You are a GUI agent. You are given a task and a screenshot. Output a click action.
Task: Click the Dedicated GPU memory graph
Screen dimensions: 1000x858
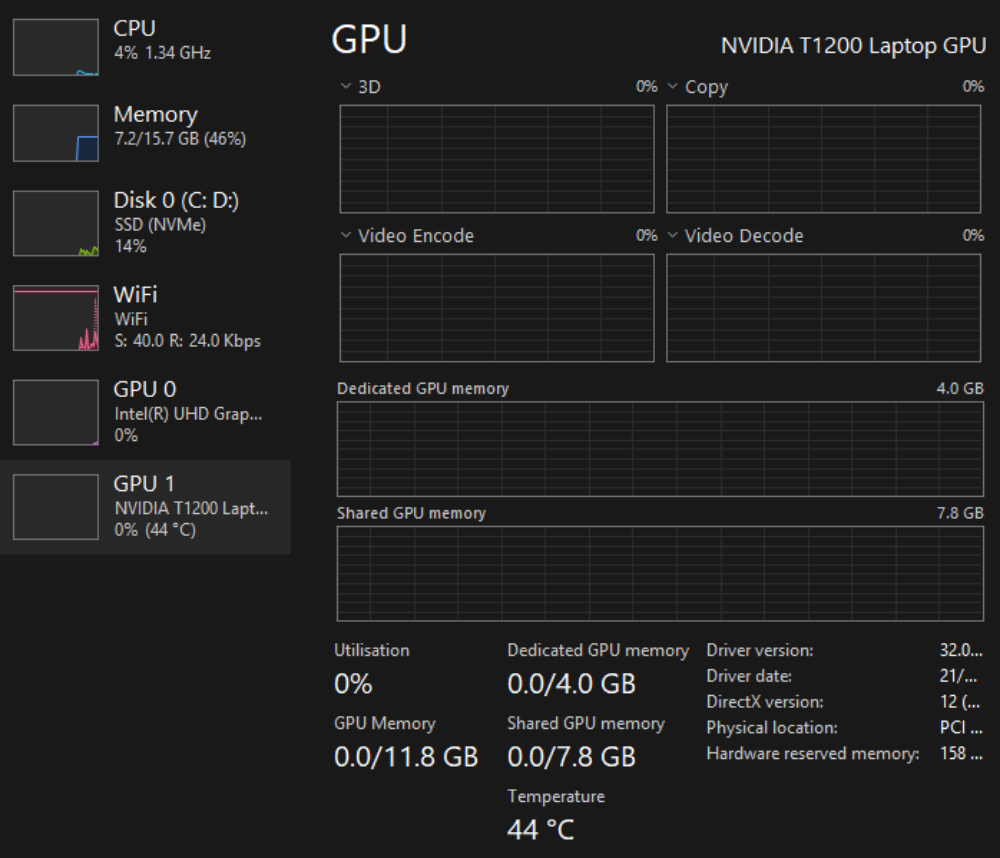click(x=660, y=449)
